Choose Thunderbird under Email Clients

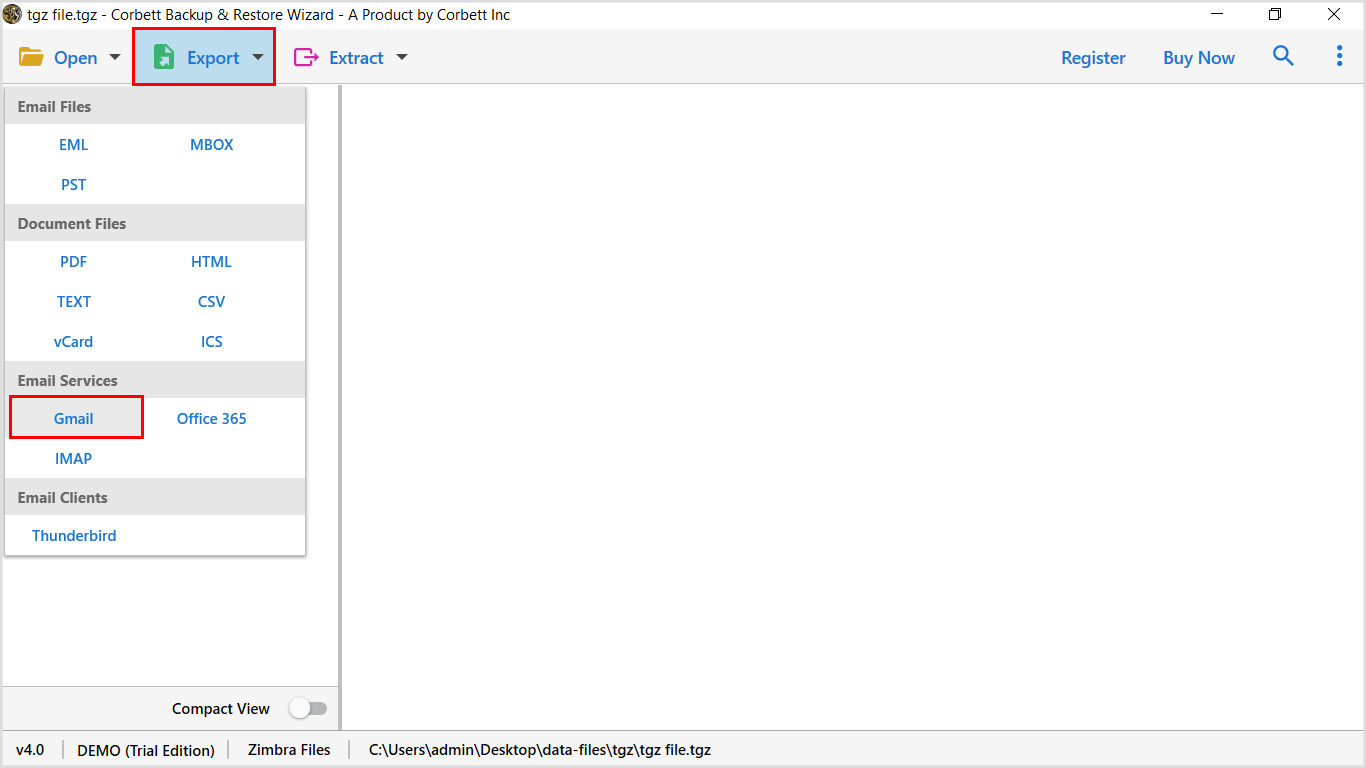(x=73, y=535)
